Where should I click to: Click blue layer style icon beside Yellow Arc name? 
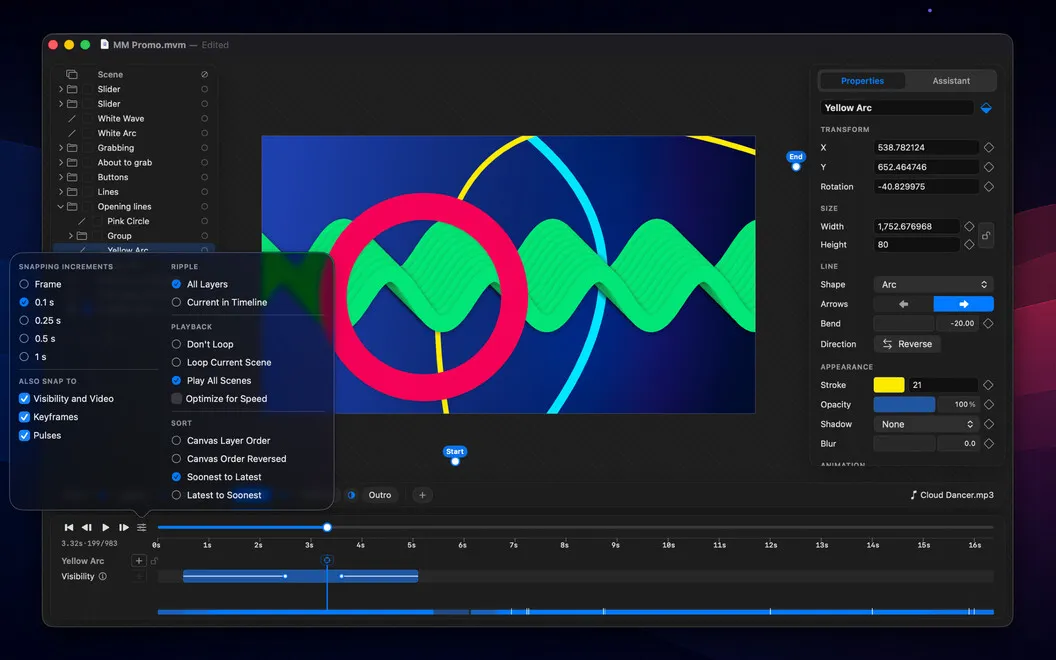pos(986,108)
